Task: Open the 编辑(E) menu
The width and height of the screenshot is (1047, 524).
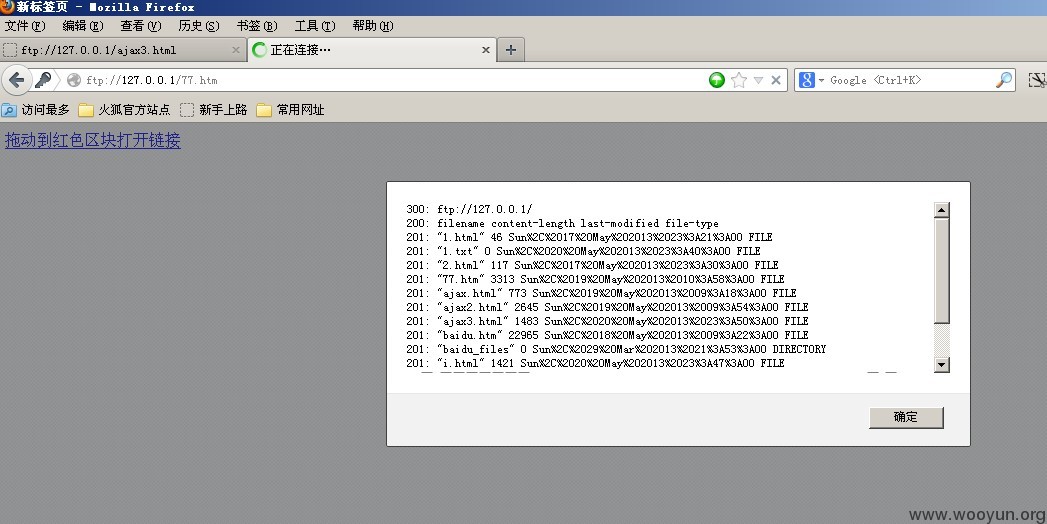Action: [83, 26]
